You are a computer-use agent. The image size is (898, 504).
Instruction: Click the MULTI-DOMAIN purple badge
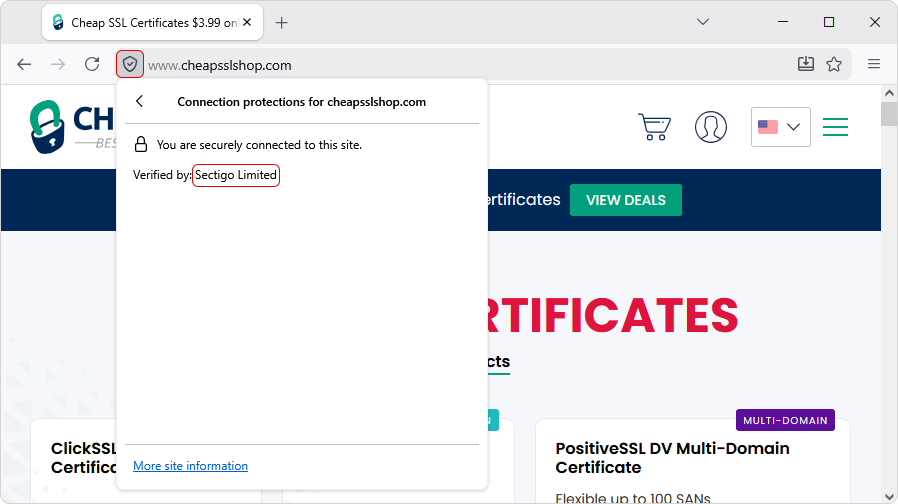pyautogui.click(x=785, y=420)
